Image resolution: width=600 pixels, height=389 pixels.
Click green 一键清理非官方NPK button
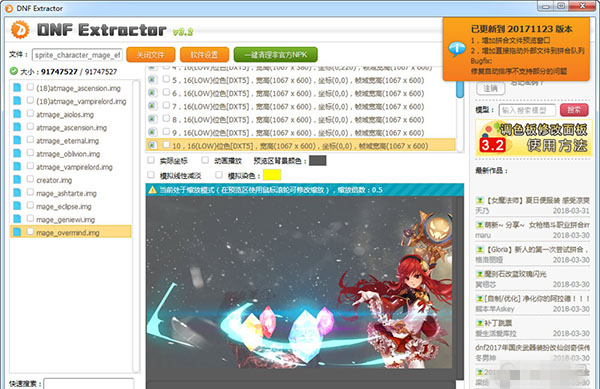tap(276, 55)
